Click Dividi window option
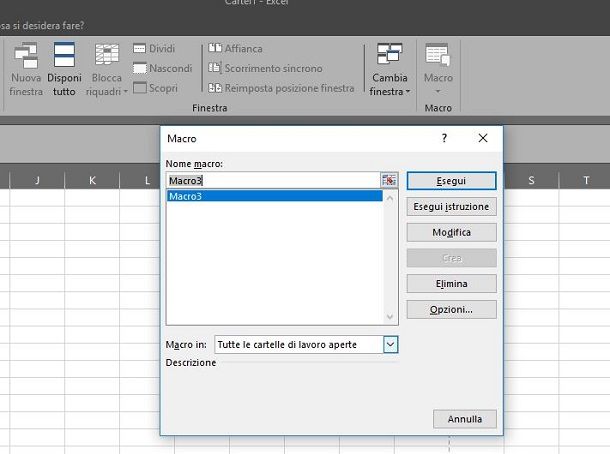Viewport: 610px width, 454px height. 154,49
